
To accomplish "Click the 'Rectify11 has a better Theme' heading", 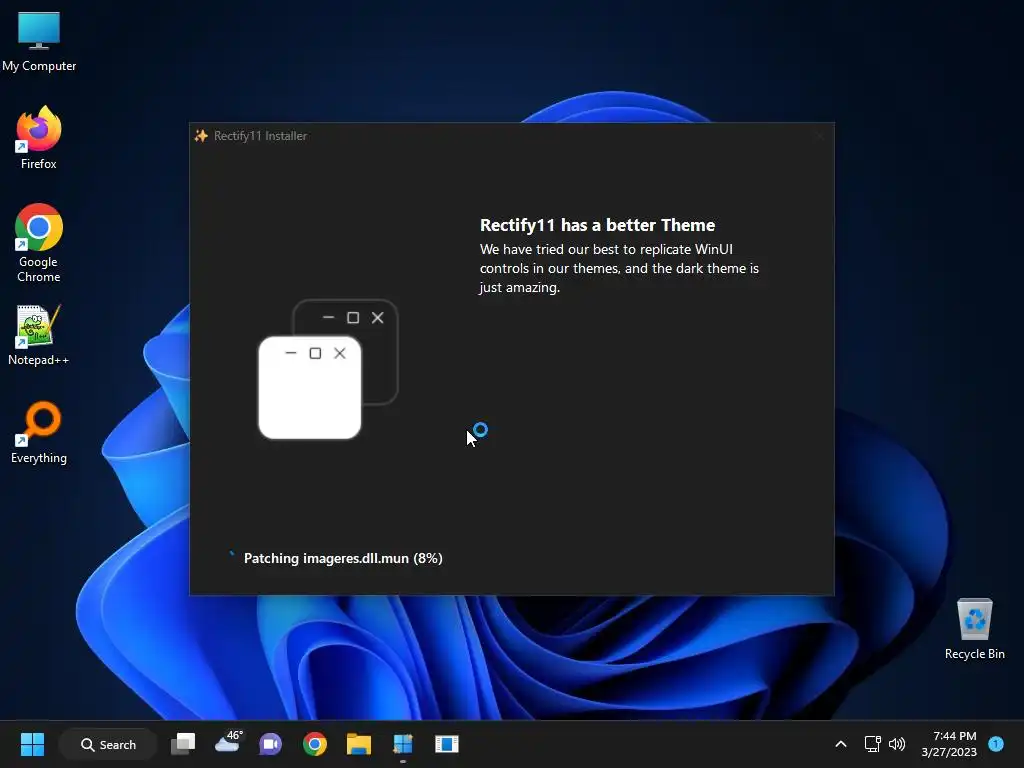I will pos(597,225).
